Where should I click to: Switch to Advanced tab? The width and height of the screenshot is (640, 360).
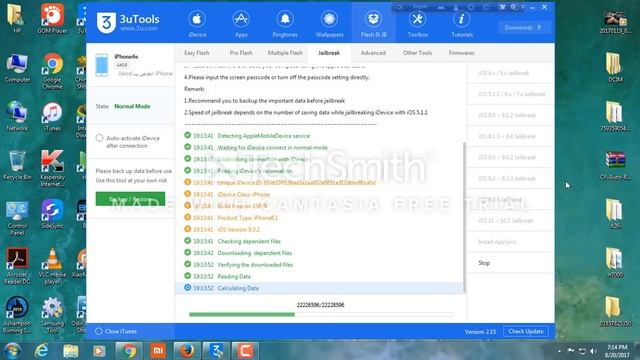coord(373,53)
